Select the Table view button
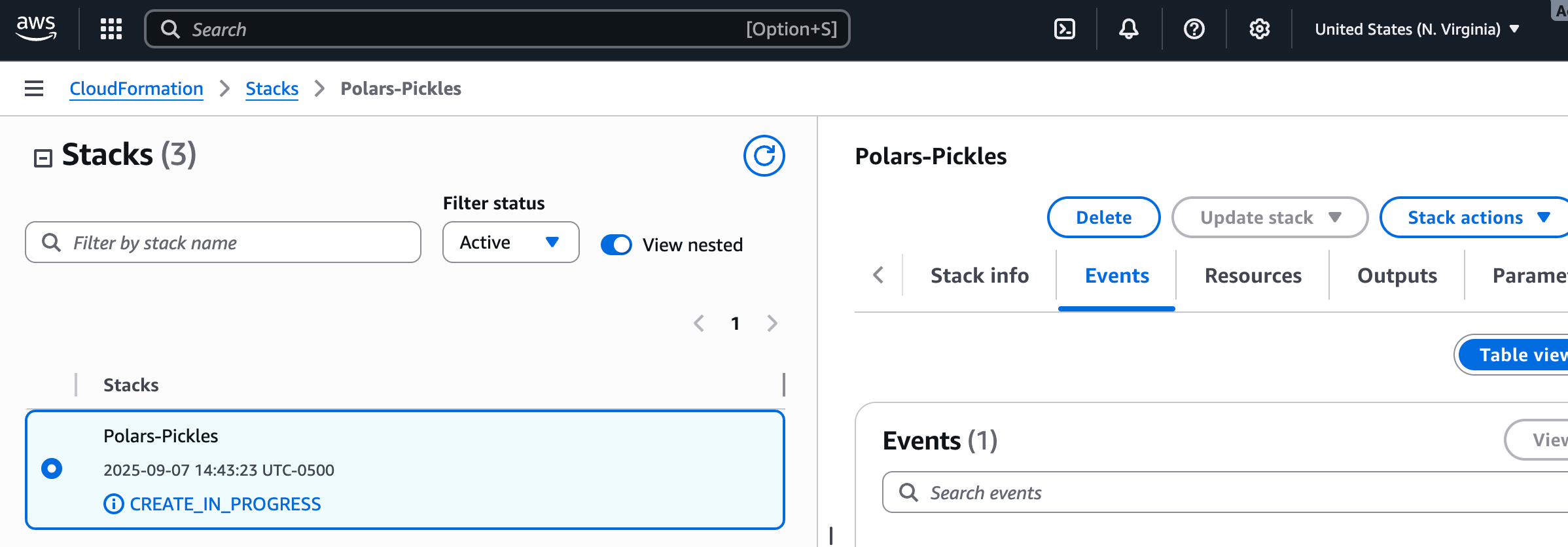Screen dimensions: 1568x547 [1514, 355]
